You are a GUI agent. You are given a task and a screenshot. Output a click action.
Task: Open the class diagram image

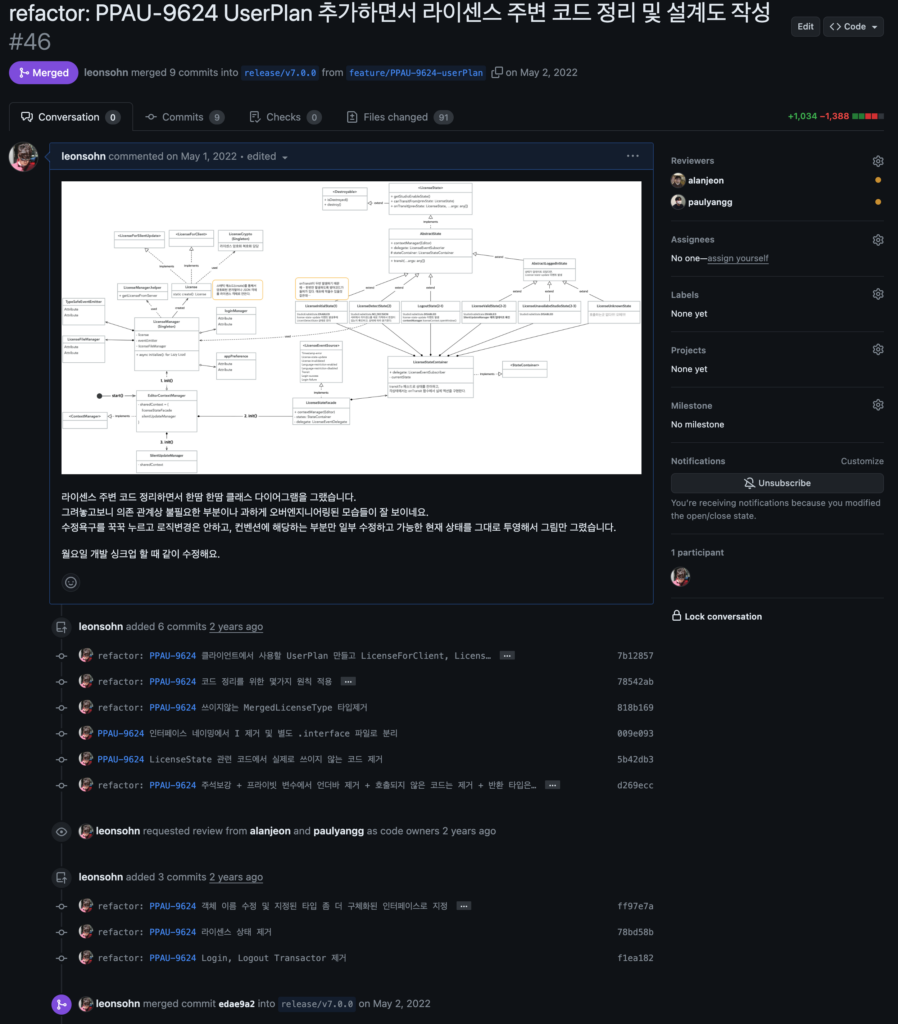(351, 327)
